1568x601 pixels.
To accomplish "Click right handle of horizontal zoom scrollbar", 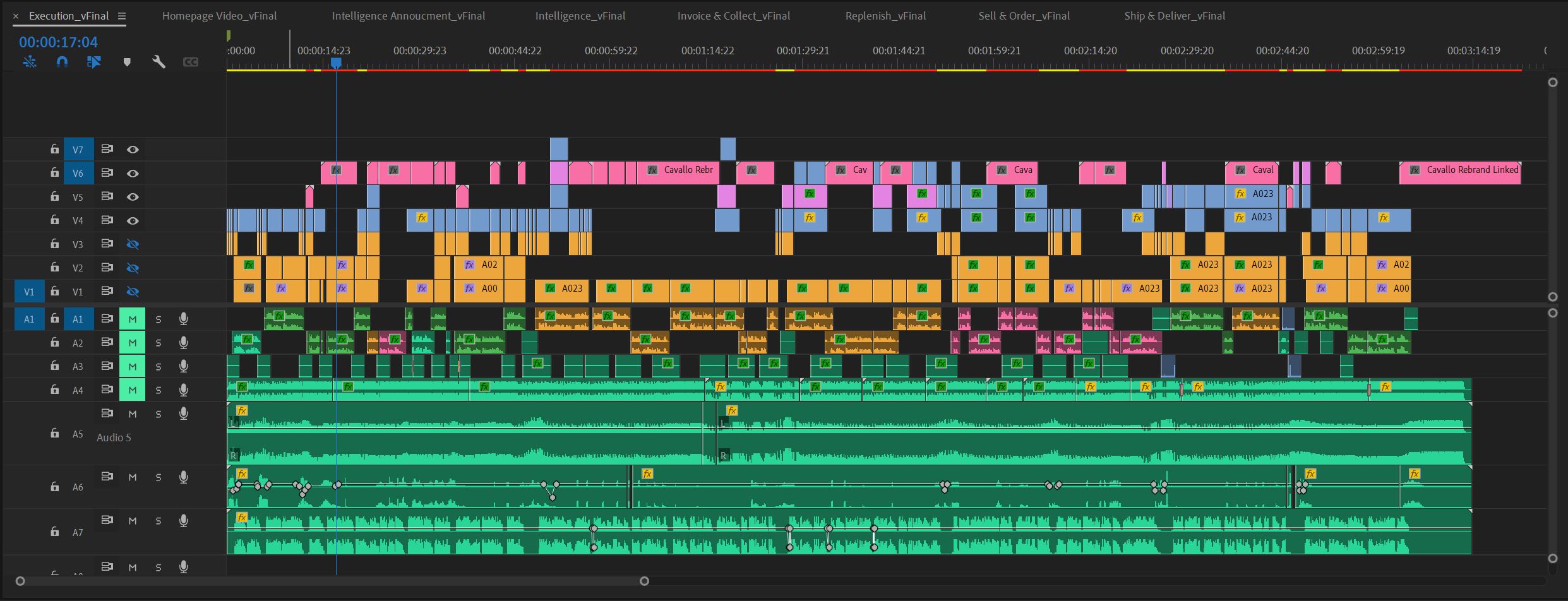I will tap(644, 581).
